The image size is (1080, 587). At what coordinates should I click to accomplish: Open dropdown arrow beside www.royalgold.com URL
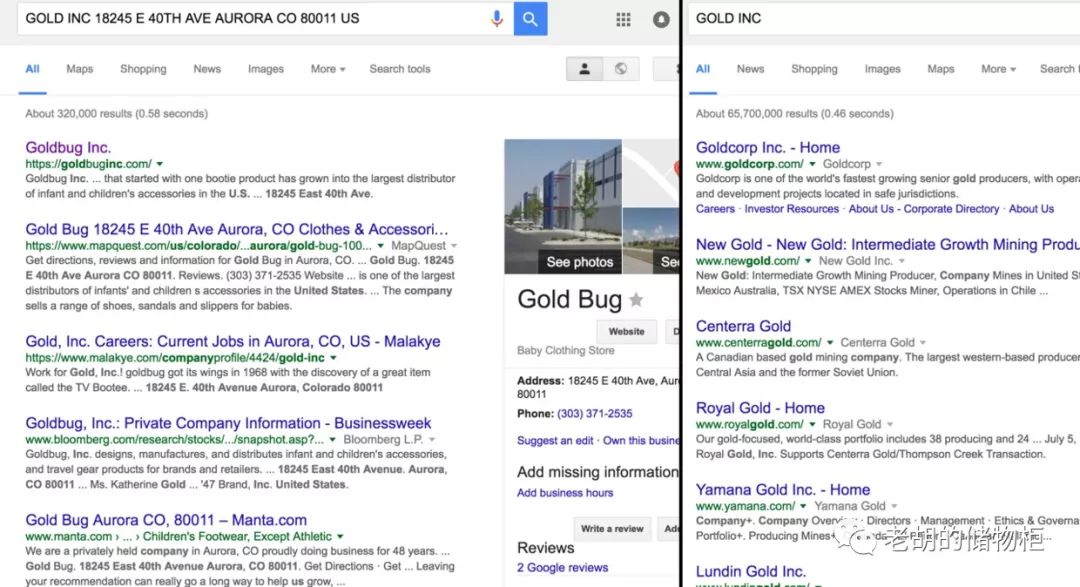pos(812,424)
